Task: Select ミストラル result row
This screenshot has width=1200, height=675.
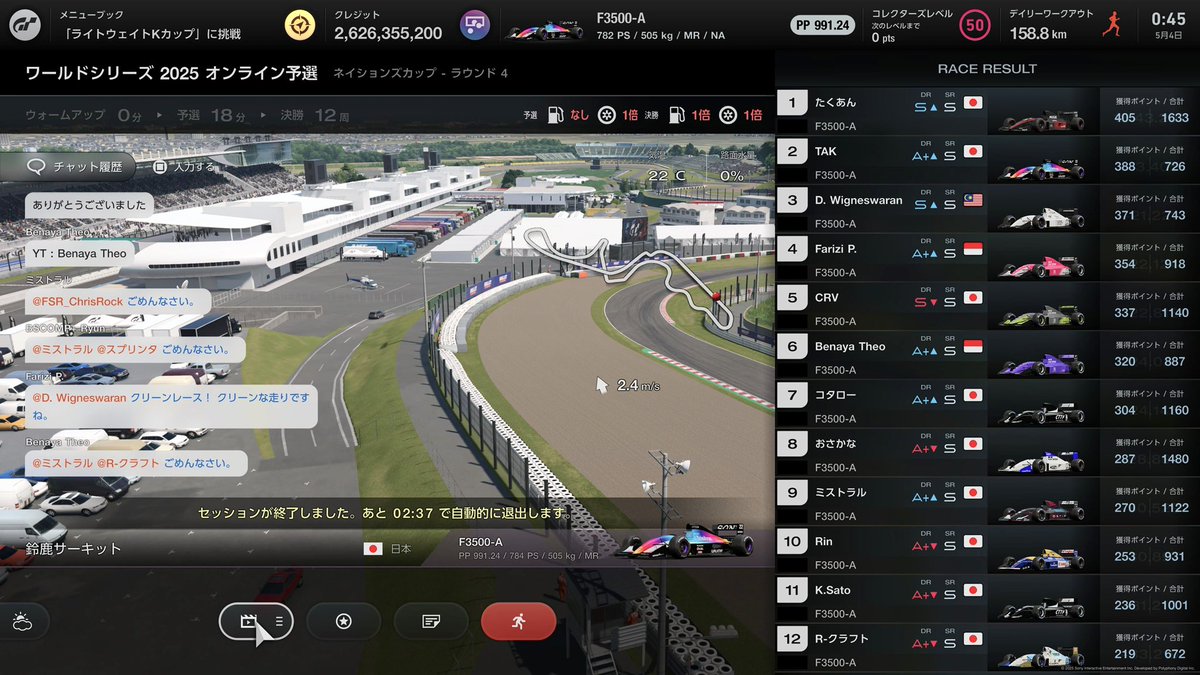Action: pos(987,501)
